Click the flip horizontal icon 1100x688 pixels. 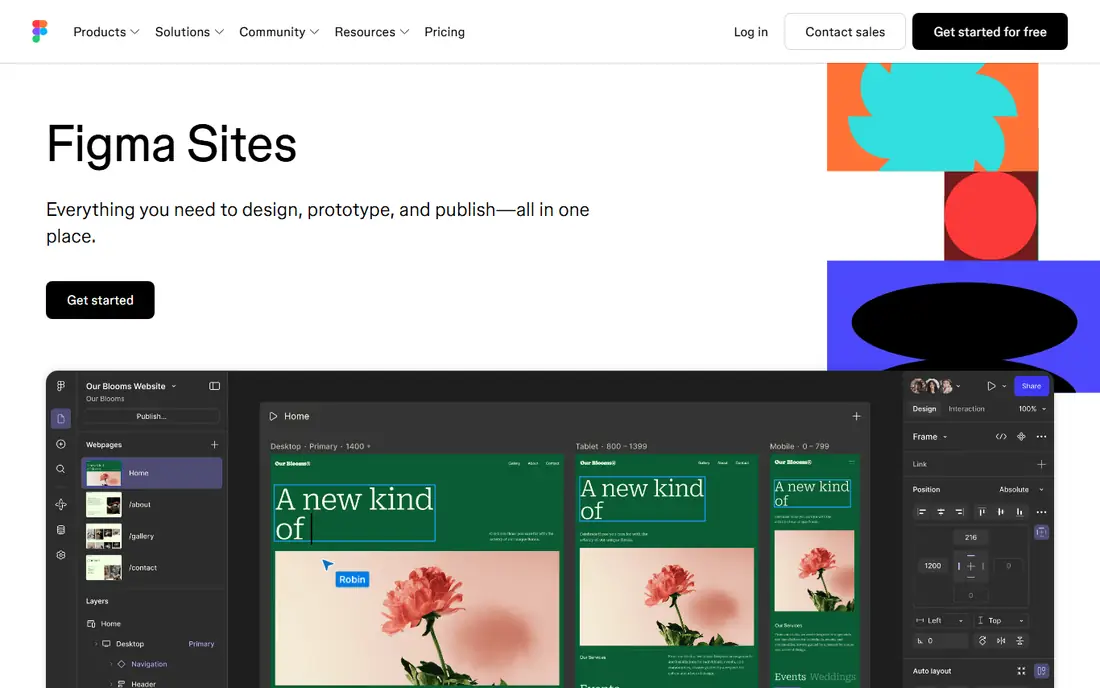click(1001, 641)
